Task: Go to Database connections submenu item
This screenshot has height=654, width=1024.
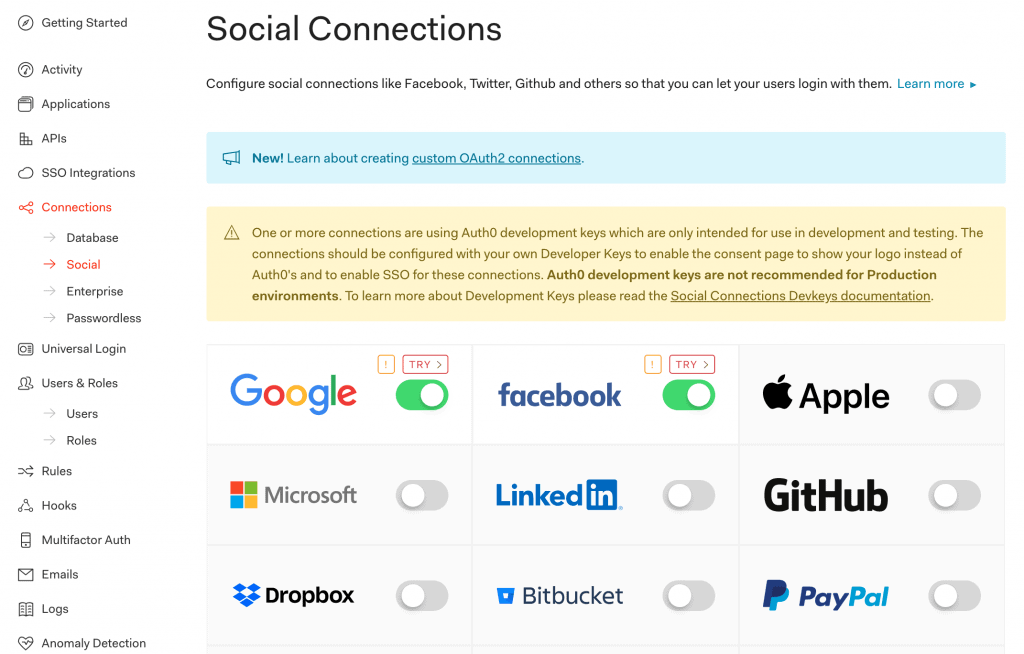Action: [92, 238]
